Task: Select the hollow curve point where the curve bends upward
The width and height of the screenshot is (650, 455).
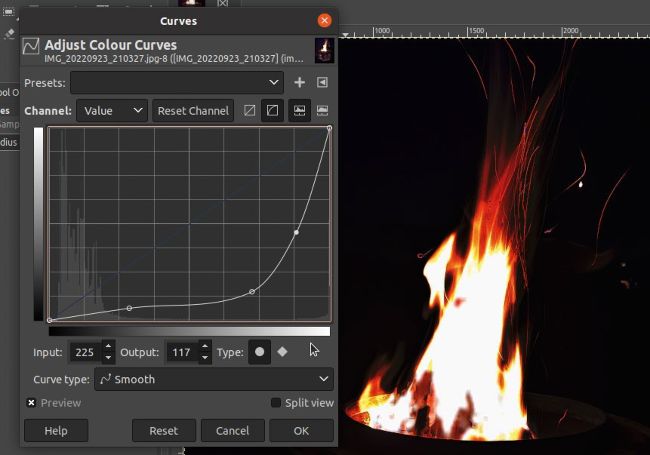Action: click(252, 292)
